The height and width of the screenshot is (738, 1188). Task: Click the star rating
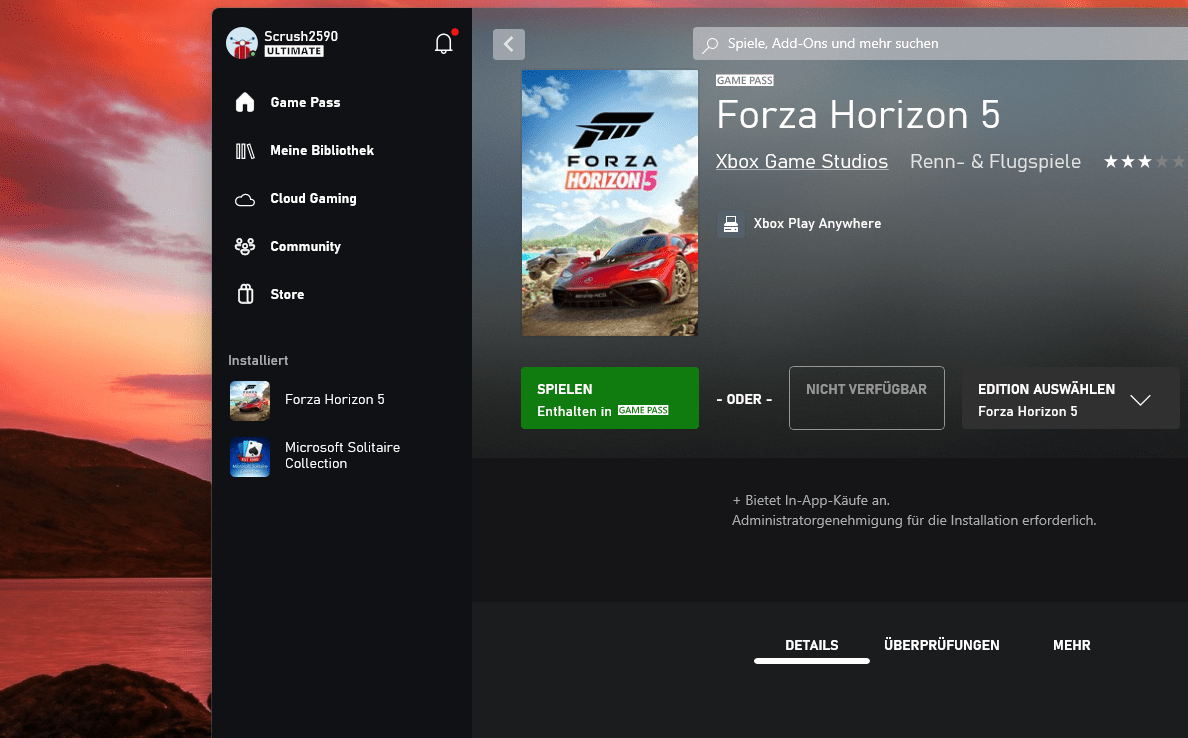click(x=1145, y=161)
